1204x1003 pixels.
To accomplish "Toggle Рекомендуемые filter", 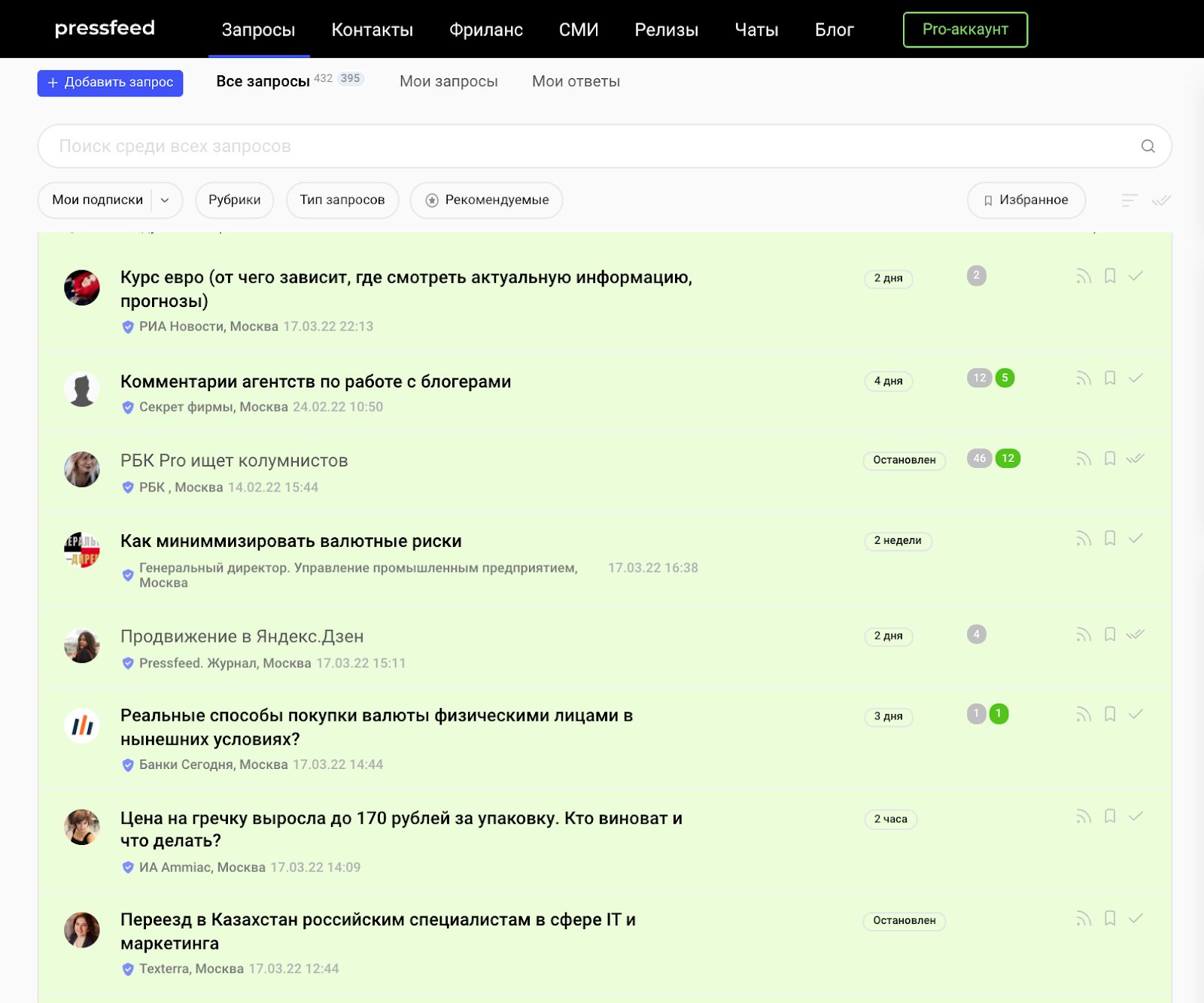I will click(x=486, y=200).
